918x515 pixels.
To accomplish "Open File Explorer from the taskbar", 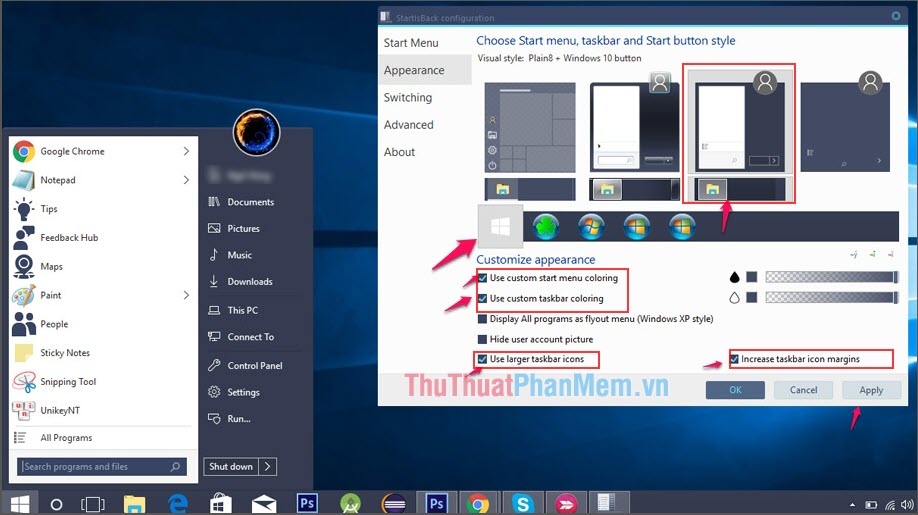I will 134,504.
